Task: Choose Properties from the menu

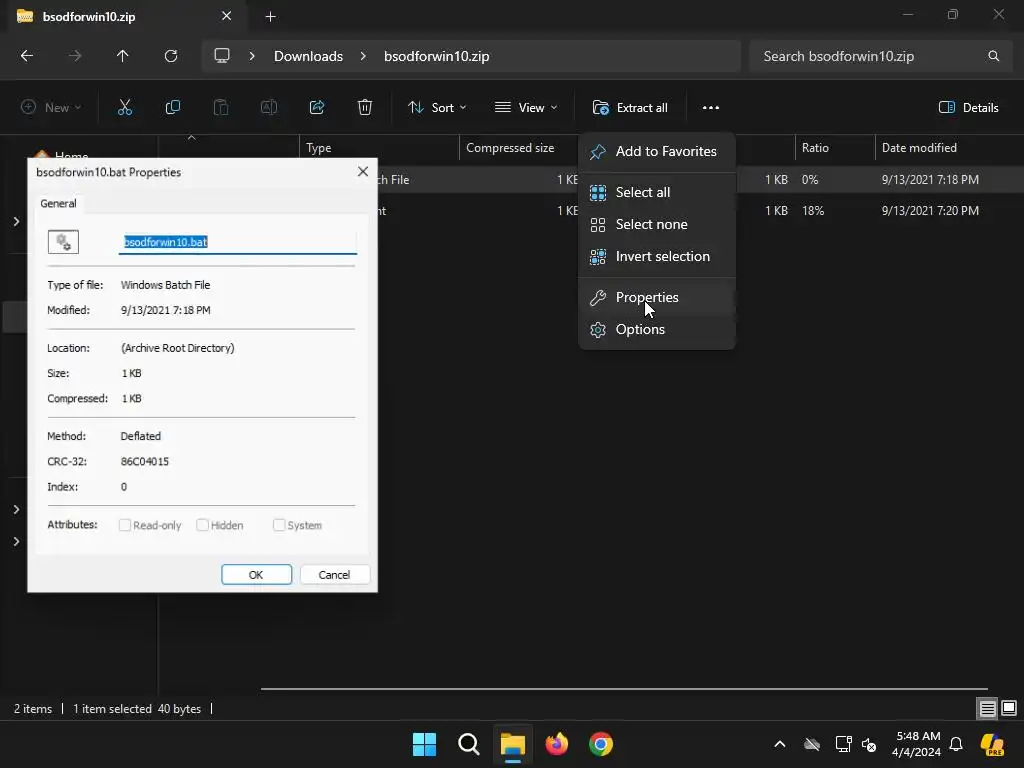Action: coord(657,297)
